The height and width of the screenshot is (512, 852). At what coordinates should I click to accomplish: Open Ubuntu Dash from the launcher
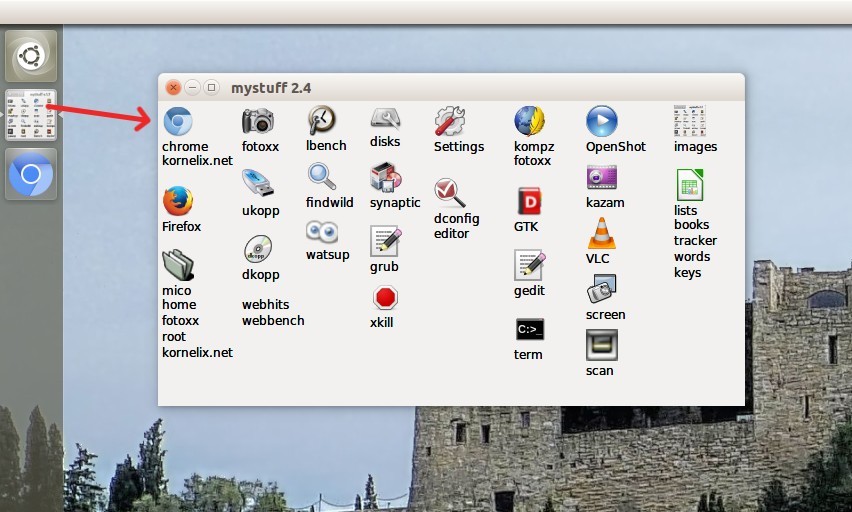[31, 56]
